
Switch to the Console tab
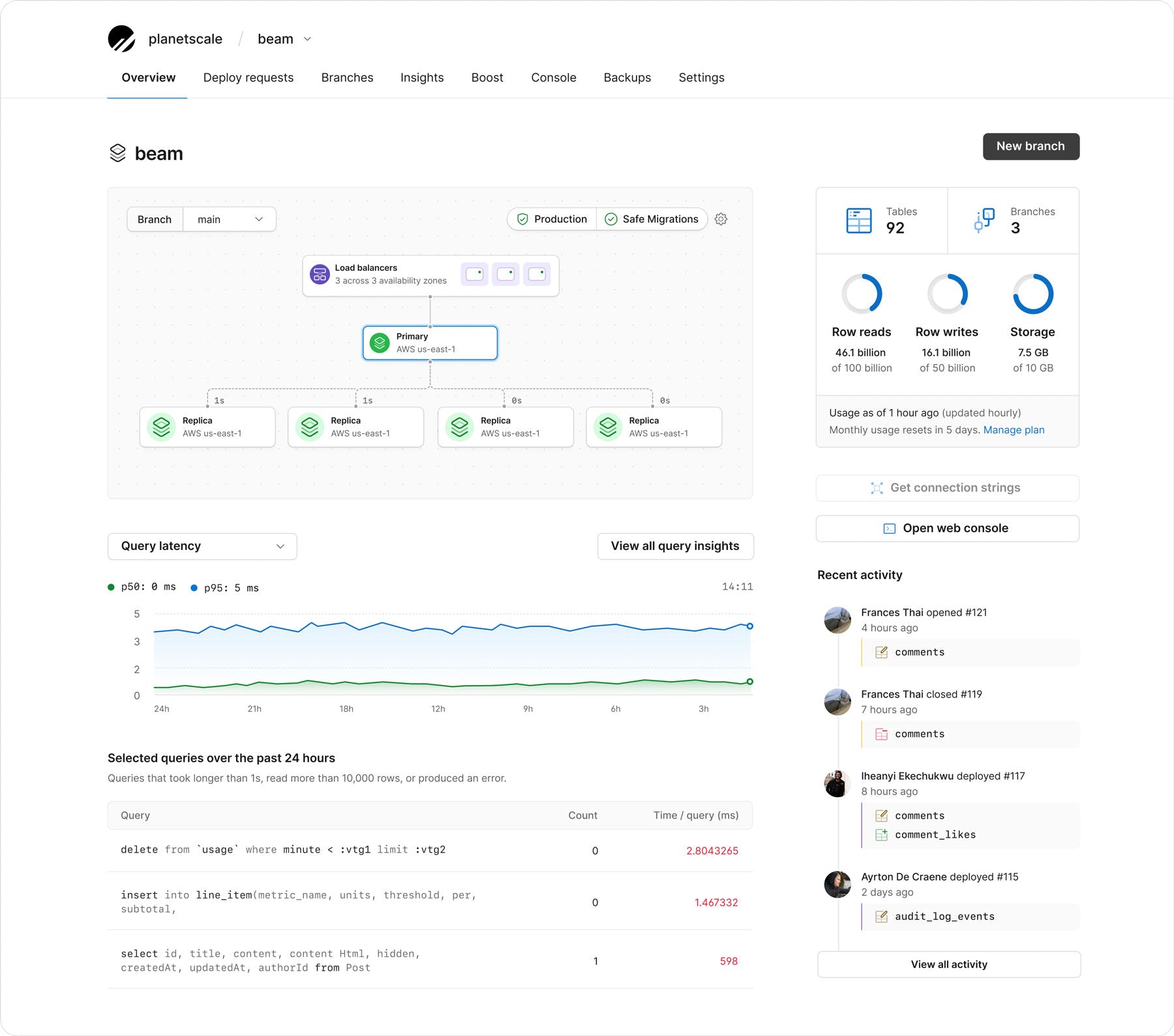click(x=554, y=78)
